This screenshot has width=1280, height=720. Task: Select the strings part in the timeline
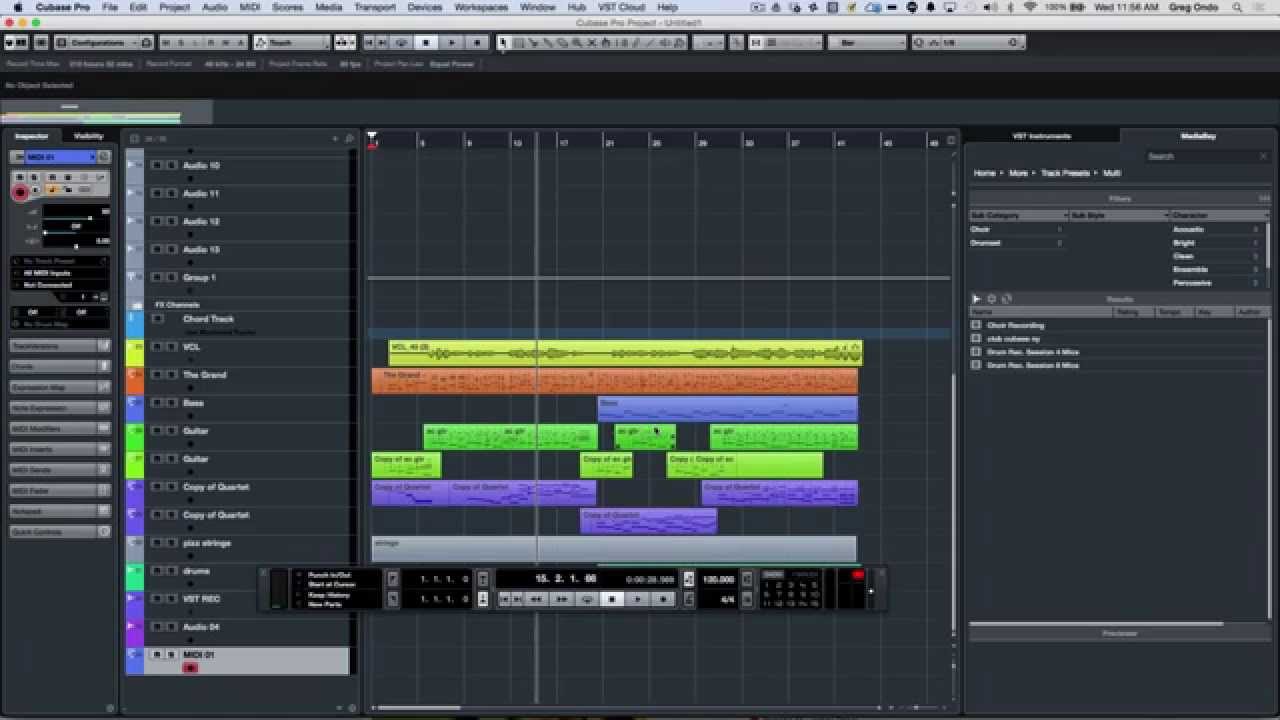pyautogui.click(x=614, y=549)
